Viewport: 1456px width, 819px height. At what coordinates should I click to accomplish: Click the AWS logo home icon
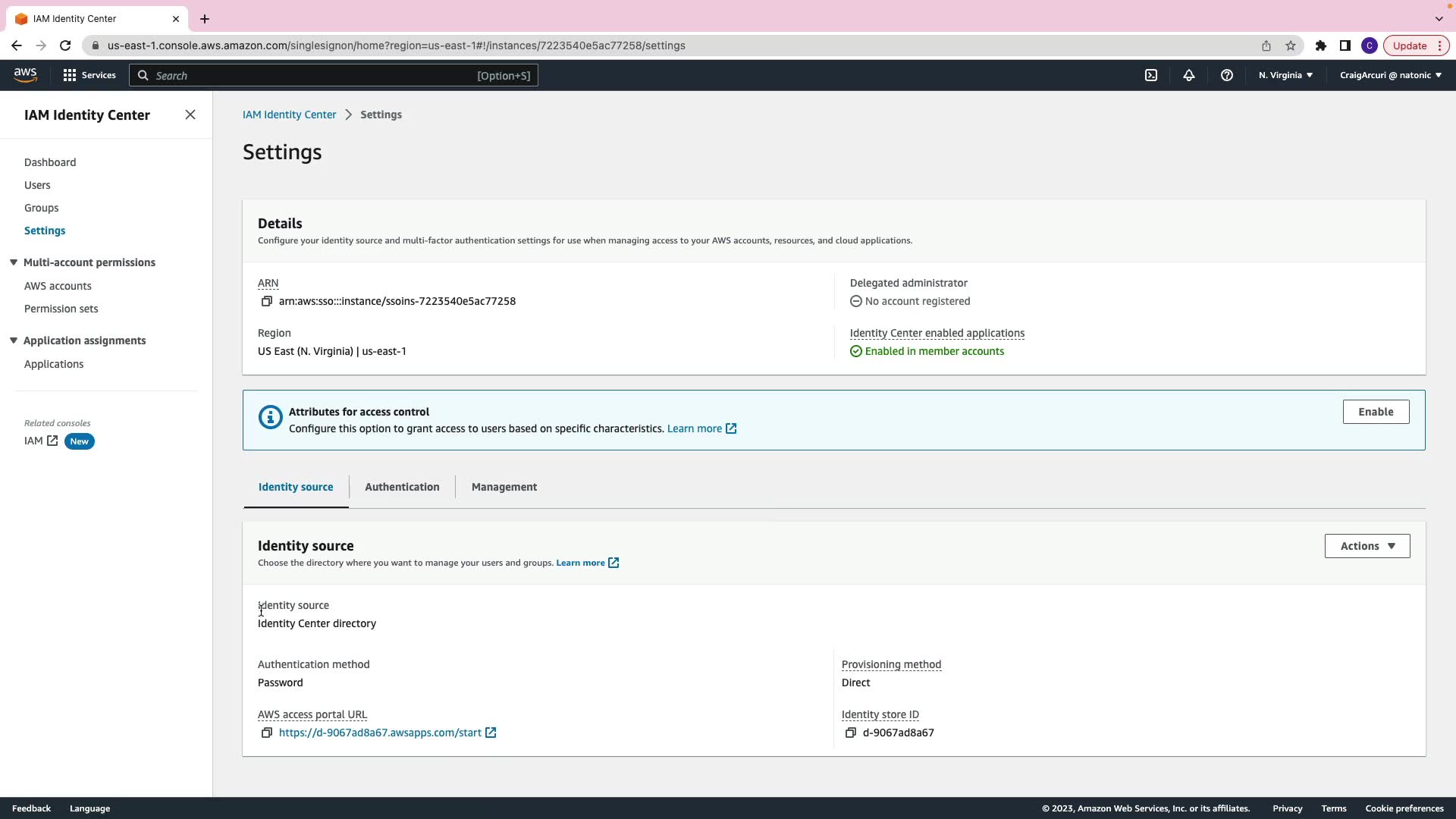coord(25,74)
